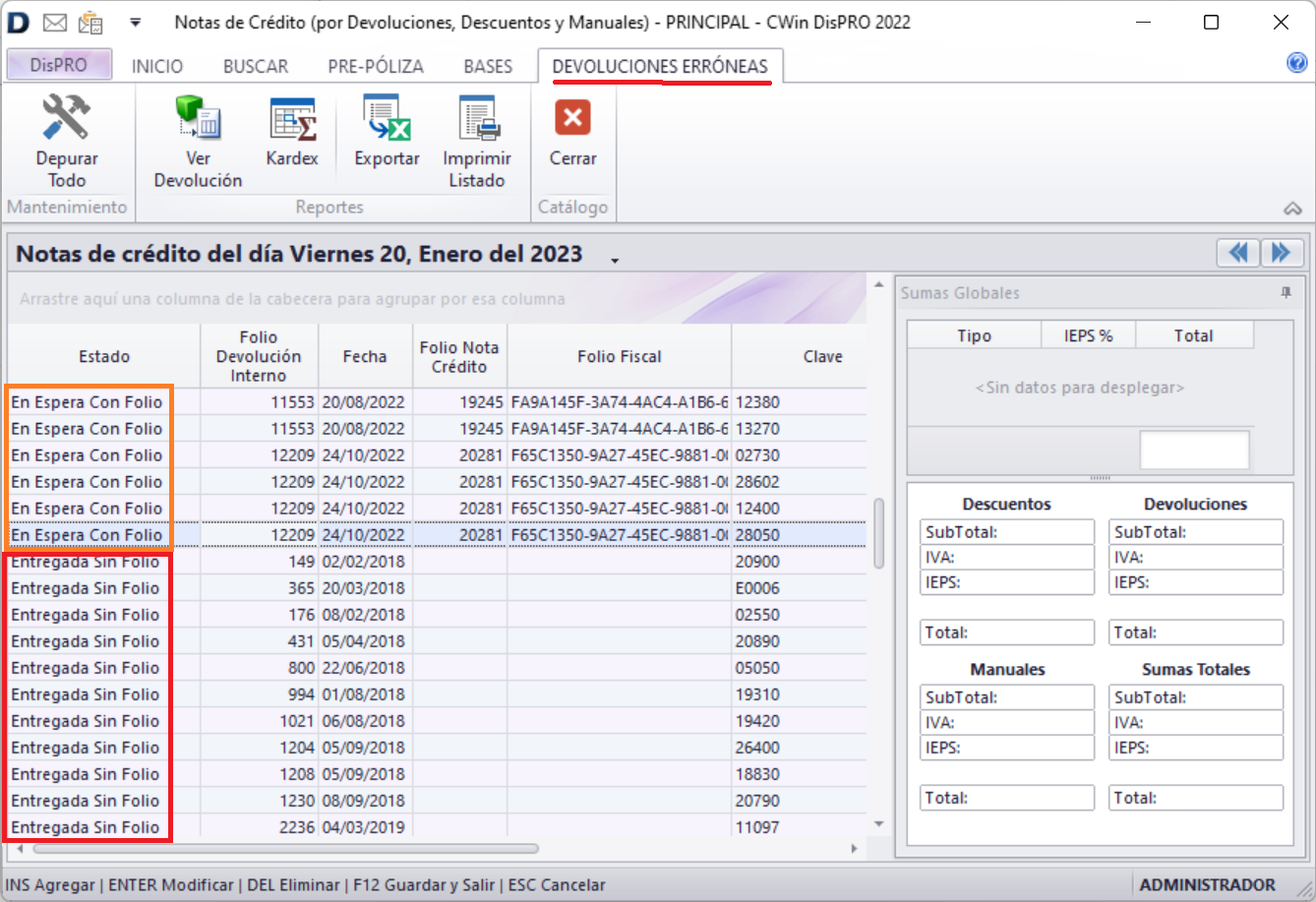Open quick access toolbar customize dropdown
This screenshot has height=902, width=1316.
(x=136, y=22)
